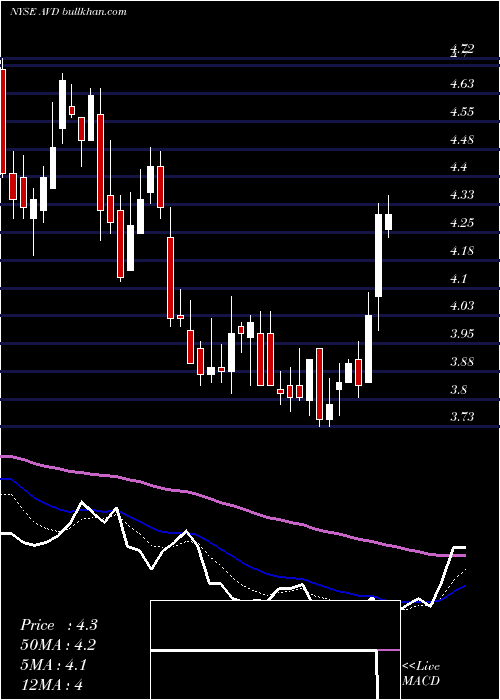Click the 'Price : 4.3' readout
The height and width of the screenshot is (700, 500).
click(x=58, y=625)
